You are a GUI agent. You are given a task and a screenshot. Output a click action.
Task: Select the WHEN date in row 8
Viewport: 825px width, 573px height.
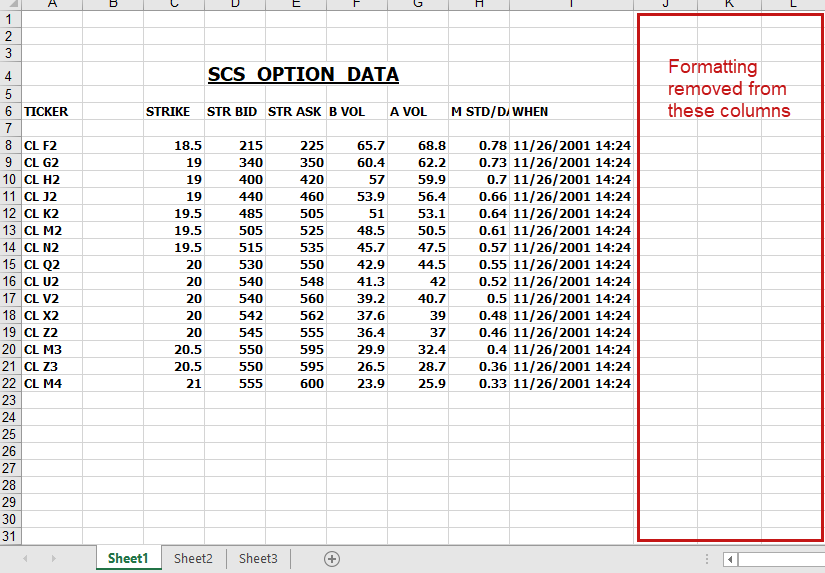[x=571, y=145]
